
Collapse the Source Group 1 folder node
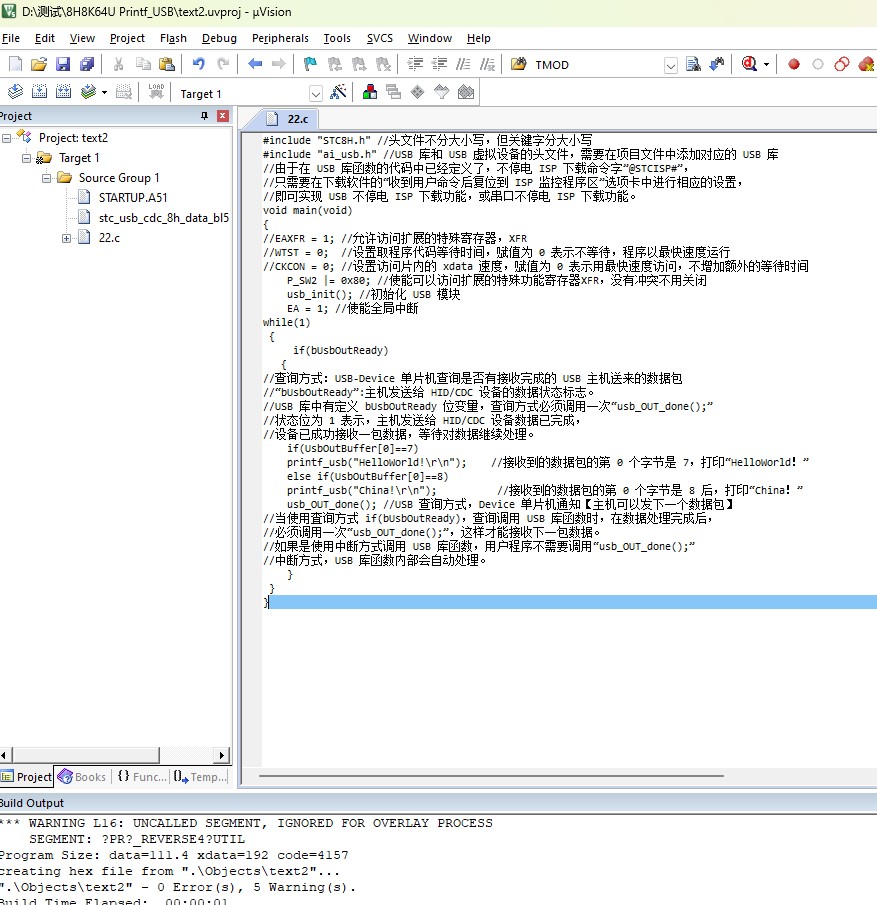46,178
